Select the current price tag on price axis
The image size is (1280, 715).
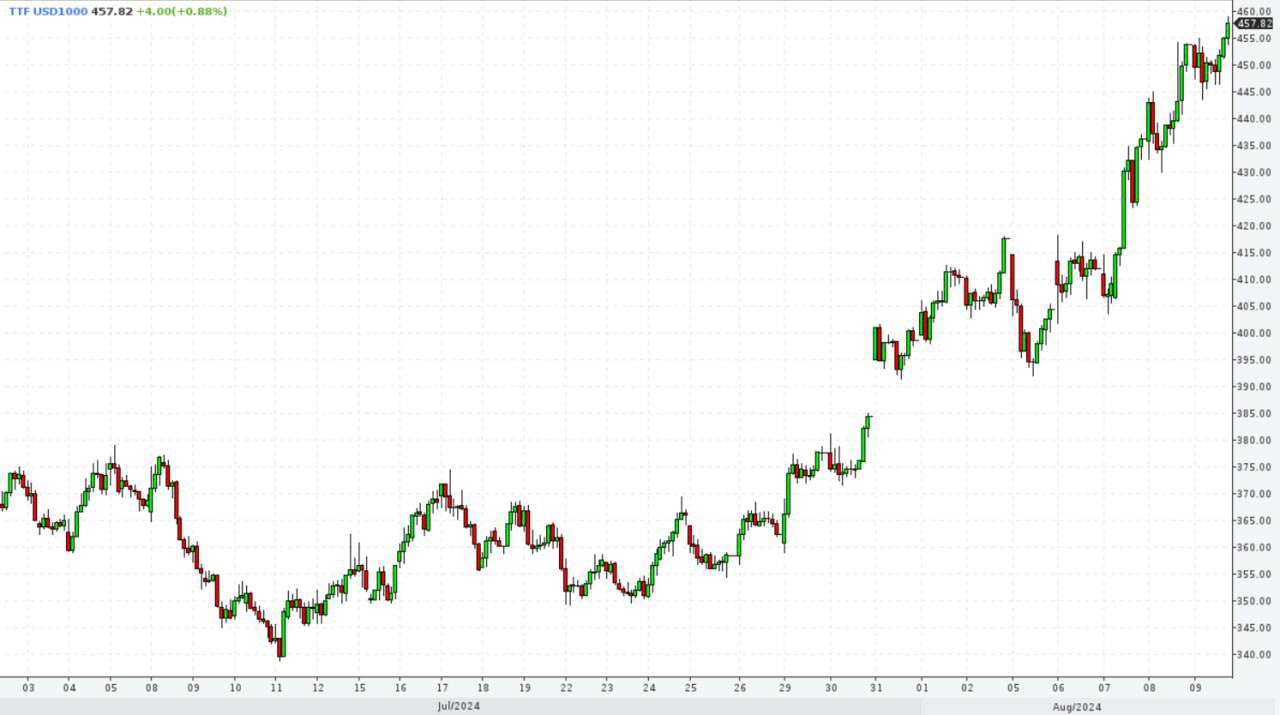coord(1257,23)
